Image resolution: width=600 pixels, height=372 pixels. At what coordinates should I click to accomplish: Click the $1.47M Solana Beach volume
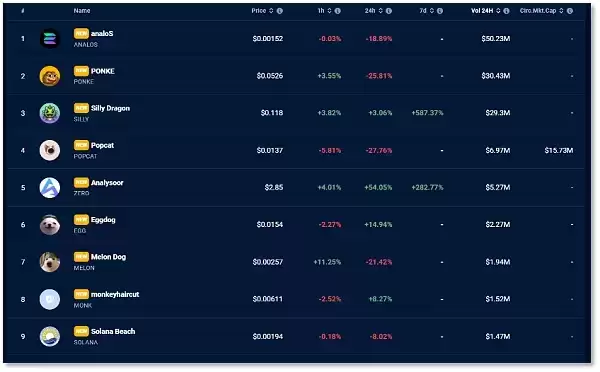coord(498,336)
